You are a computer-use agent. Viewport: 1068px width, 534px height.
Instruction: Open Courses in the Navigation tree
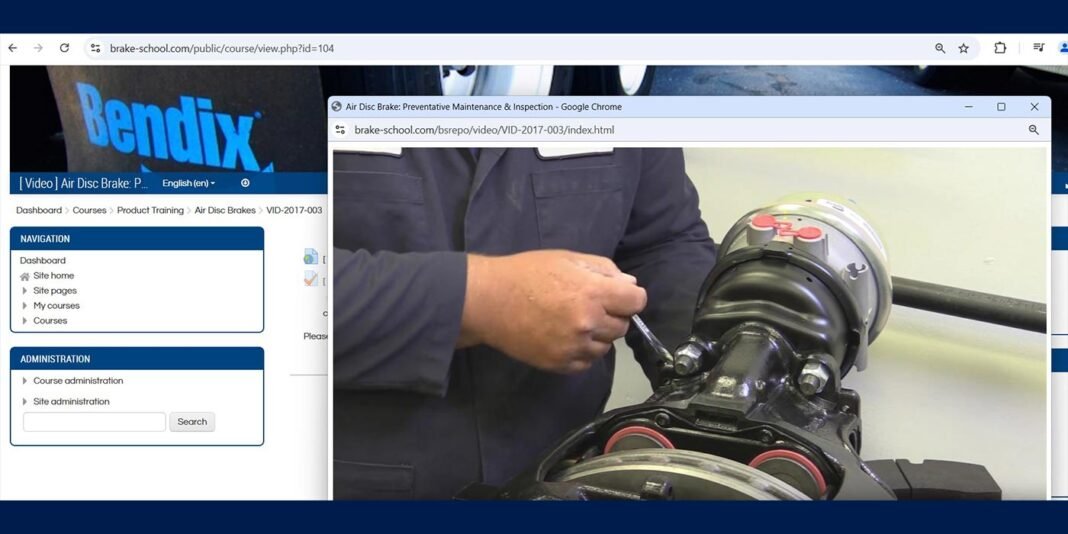(x=50, y=321)
